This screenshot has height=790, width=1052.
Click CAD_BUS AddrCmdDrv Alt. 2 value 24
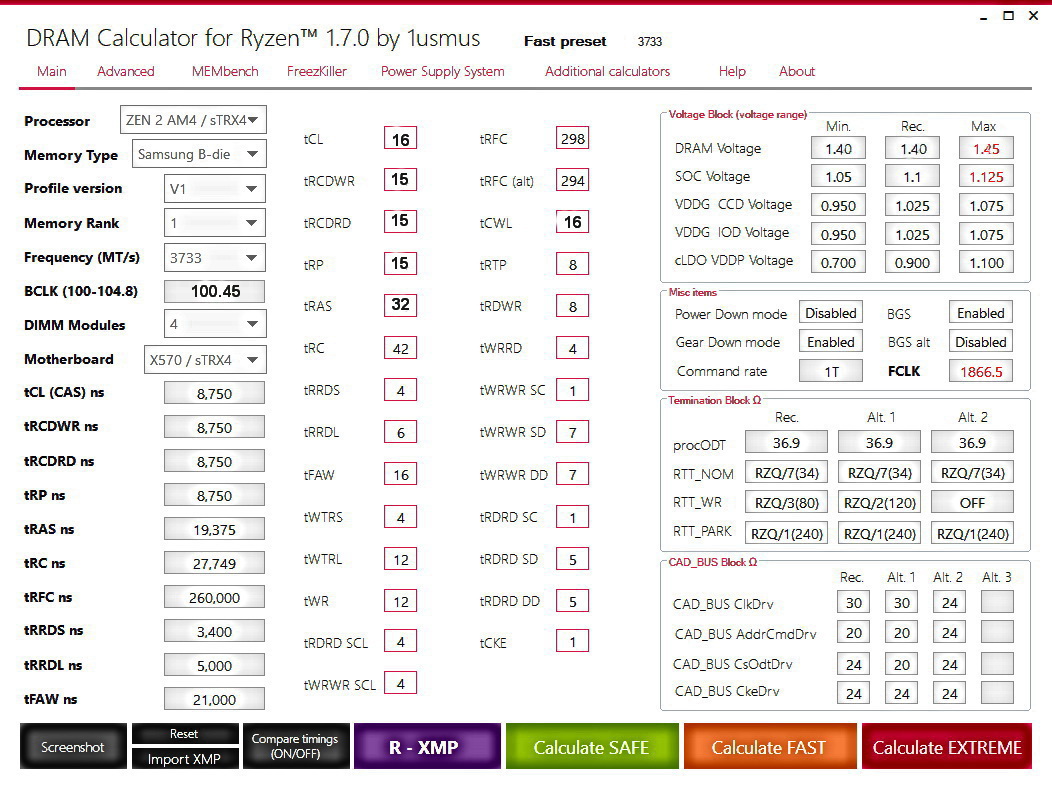click(949, 632)
